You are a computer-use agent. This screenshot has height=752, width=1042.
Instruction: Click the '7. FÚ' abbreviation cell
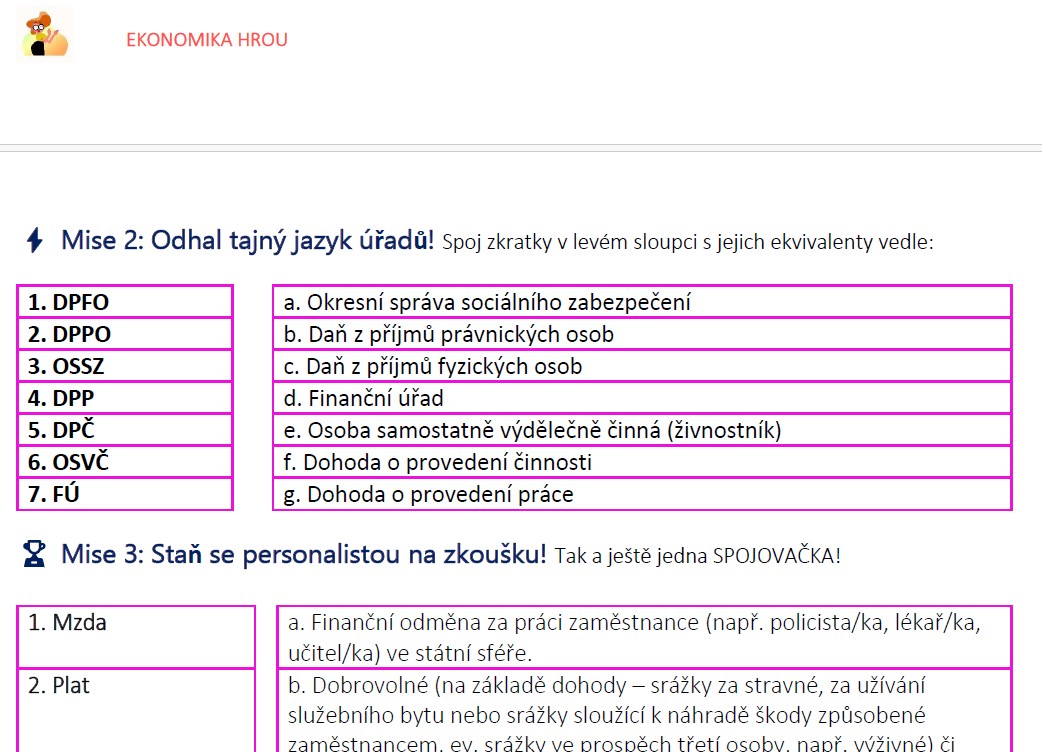tap(125, 494)
